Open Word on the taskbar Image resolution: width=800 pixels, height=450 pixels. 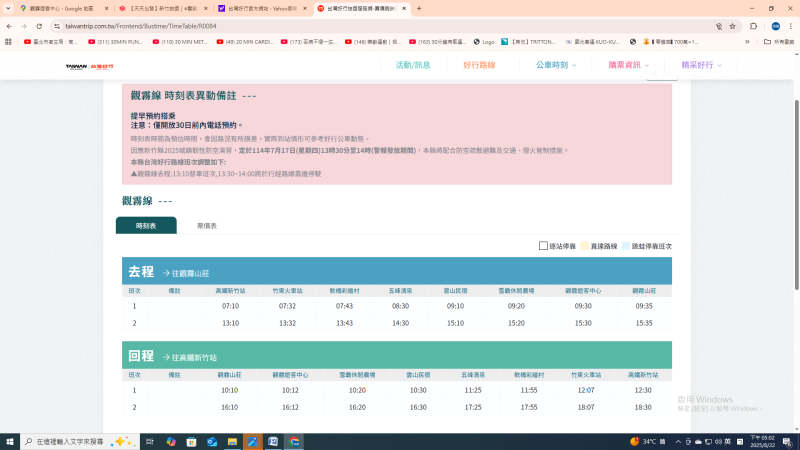pos(273,442)
